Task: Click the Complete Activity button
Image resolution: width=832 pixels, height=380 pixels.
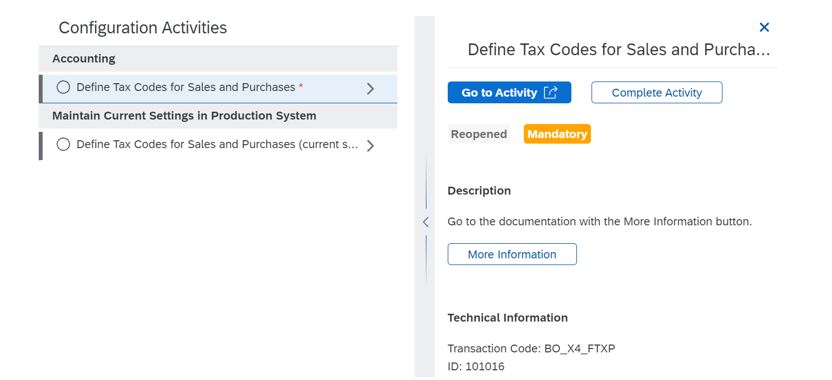Action: point(657,92)
